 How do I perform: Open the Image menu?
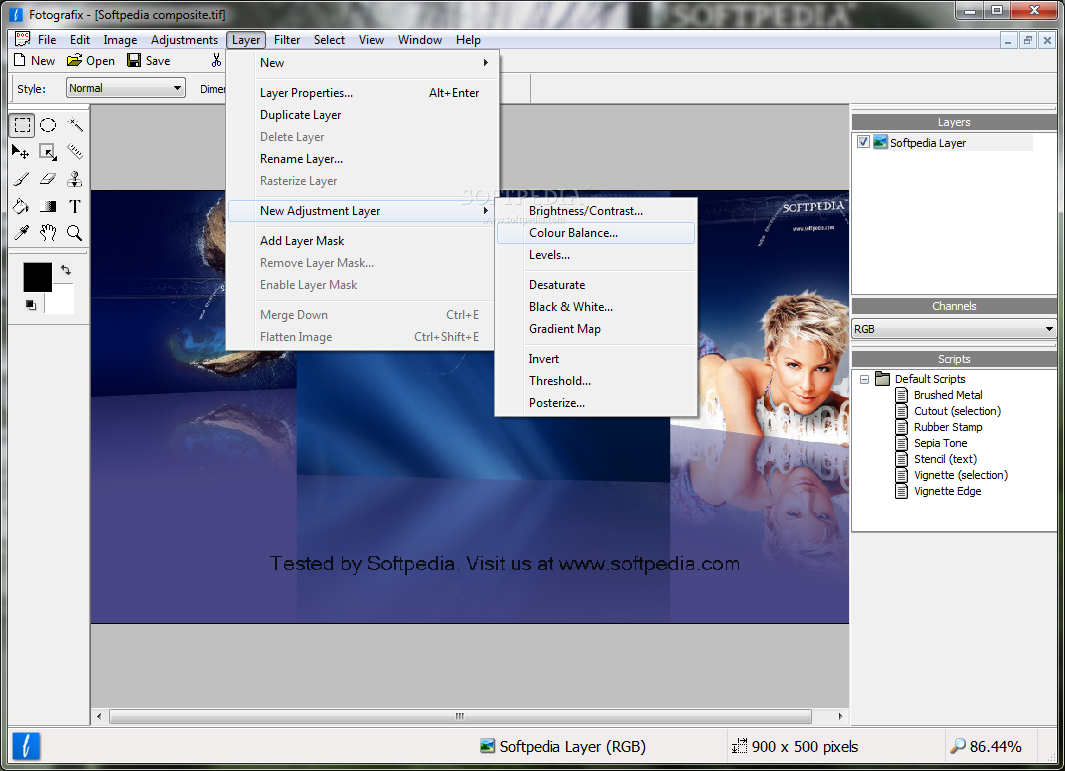120,39
